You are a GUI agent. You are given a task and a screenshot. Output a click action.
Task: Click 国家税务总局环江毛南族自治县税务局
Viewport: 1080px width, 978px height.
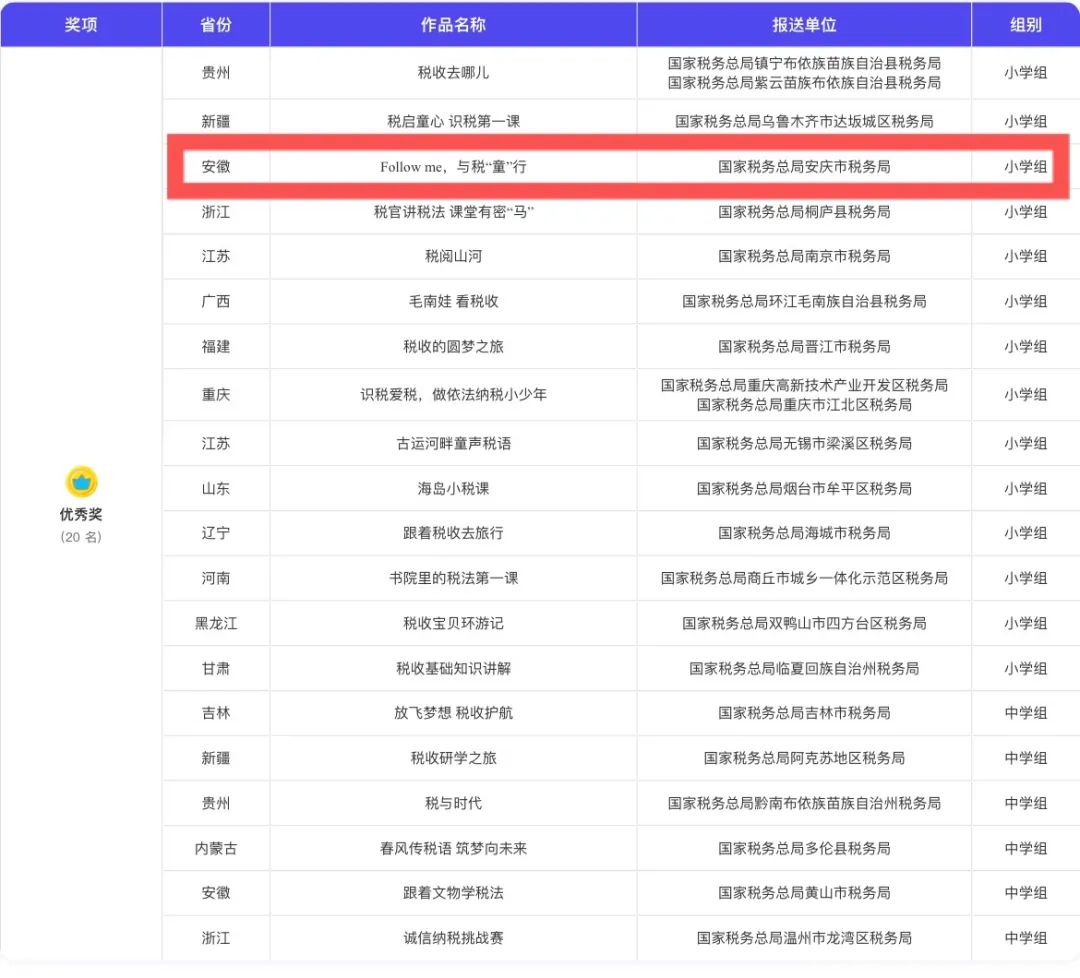pyautogui.click(x=804, y=301)
